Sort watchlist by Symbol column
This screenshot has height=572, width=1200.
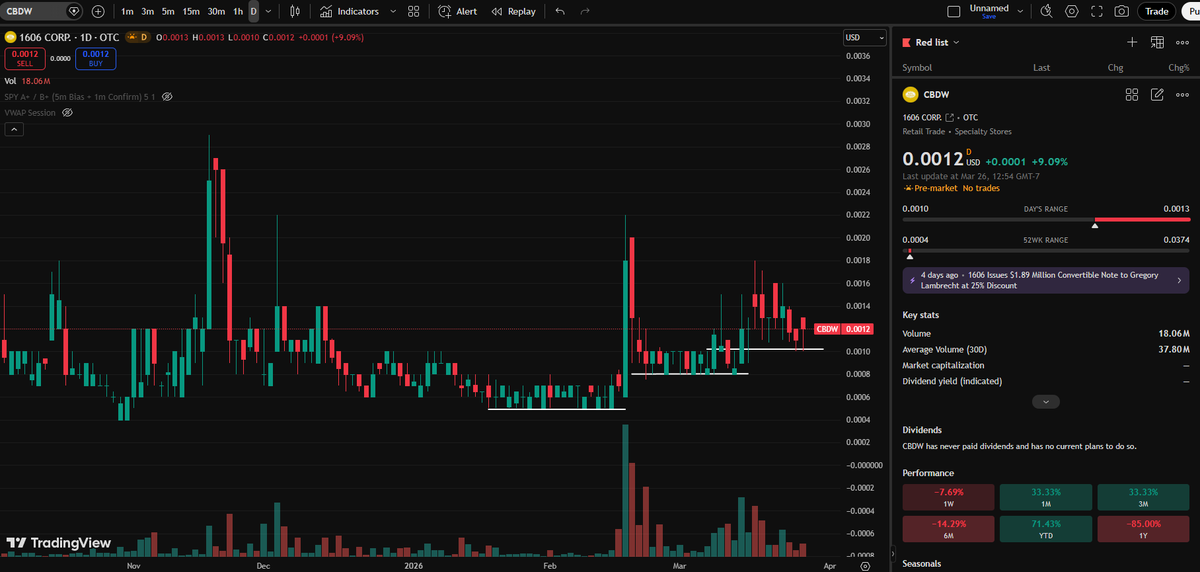click(917, 68)
